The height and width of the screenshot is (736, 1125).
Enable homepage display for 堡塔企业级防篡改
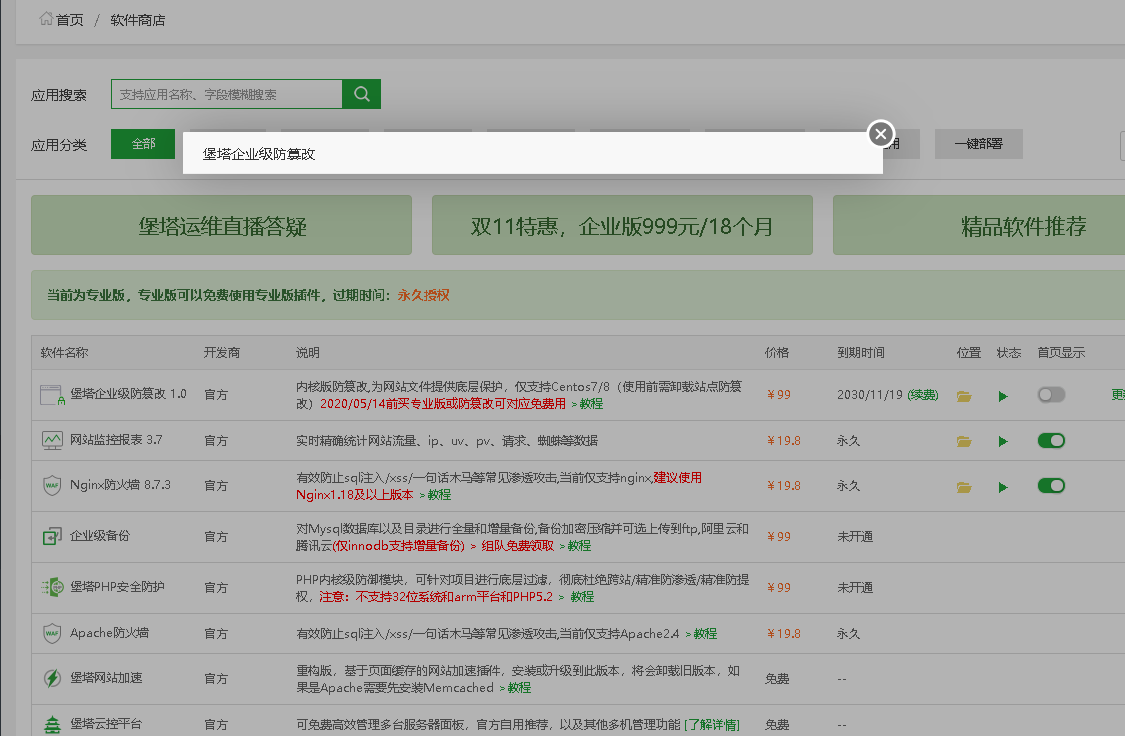(x=1051, y=395)
